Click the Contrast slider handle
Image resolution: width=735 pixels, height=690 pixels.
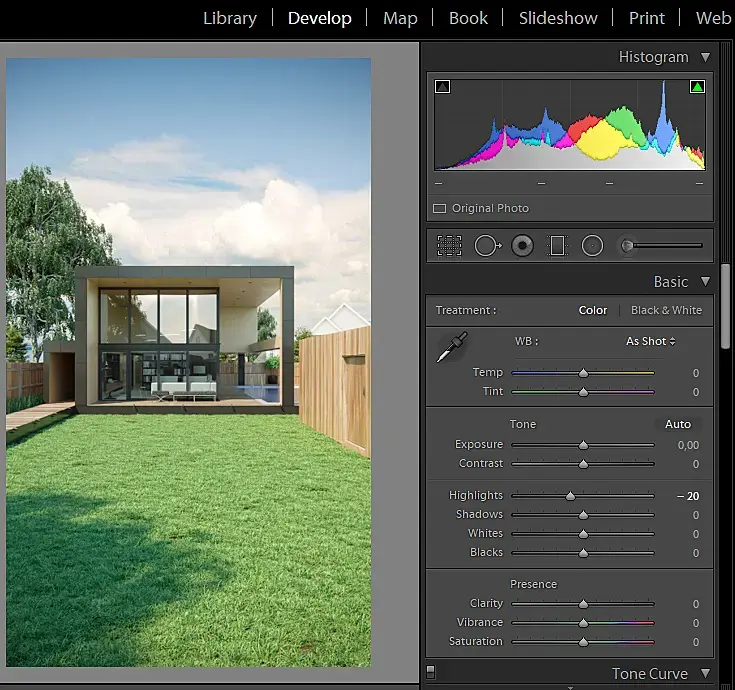pos(583,464)
